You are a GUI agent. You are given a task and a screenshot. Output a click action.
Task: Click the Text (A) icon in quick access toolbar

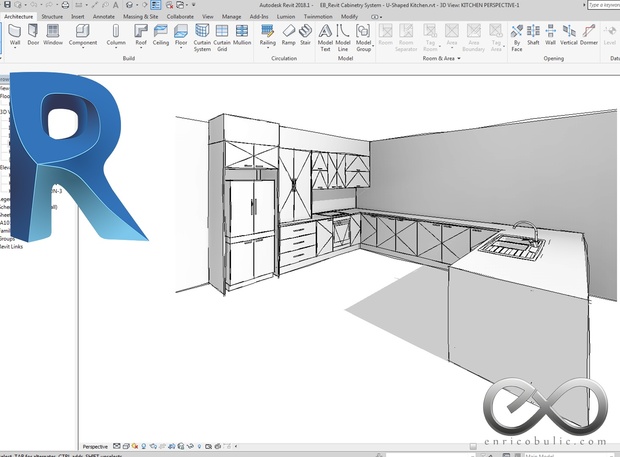click(115, 5)
